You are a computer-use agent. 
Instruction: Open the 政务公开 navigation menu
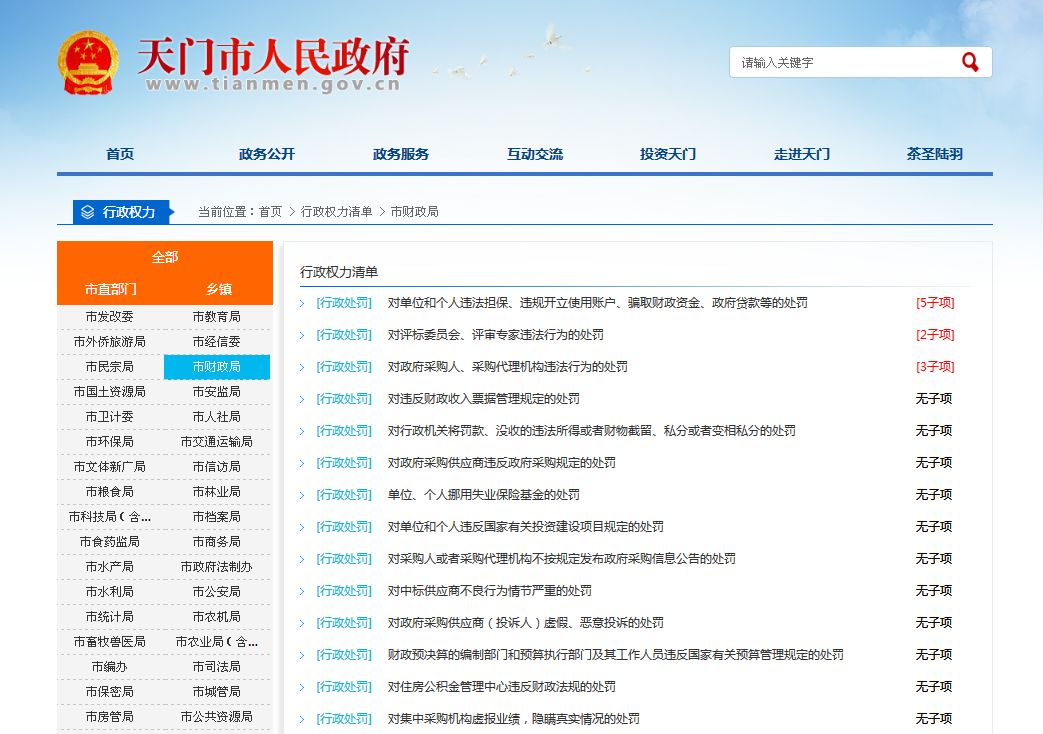(267, 154)
